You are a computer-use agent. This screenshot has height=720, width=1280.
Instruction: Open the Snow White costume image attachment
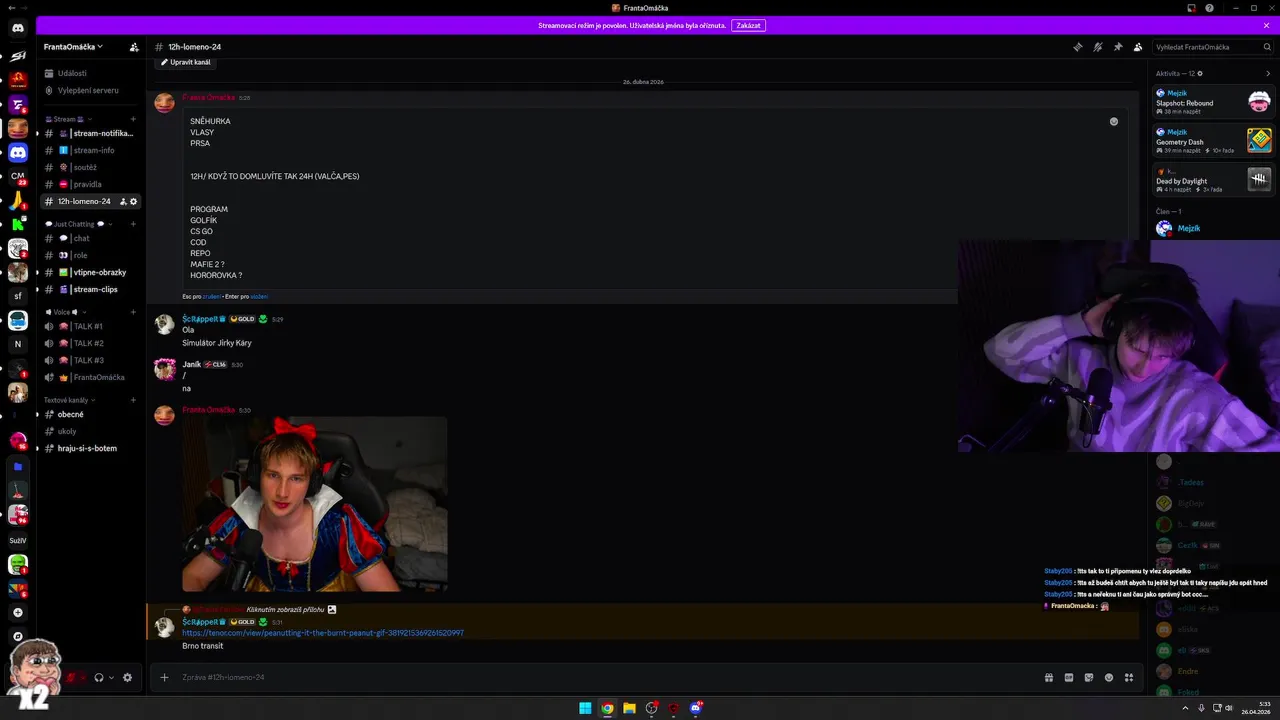click(x=314, y=504)
